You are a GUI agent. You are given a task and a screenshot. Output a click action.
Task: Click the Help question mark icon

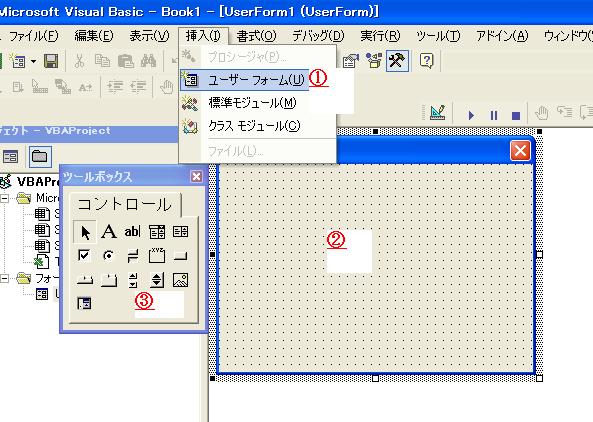427,61
